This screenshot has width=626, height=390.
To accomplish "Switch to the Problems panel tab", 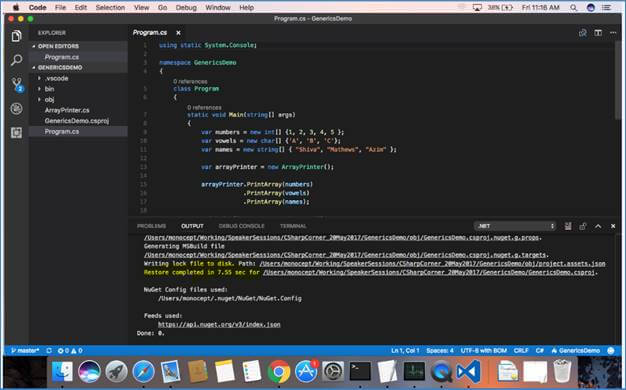I will (151, 226).
